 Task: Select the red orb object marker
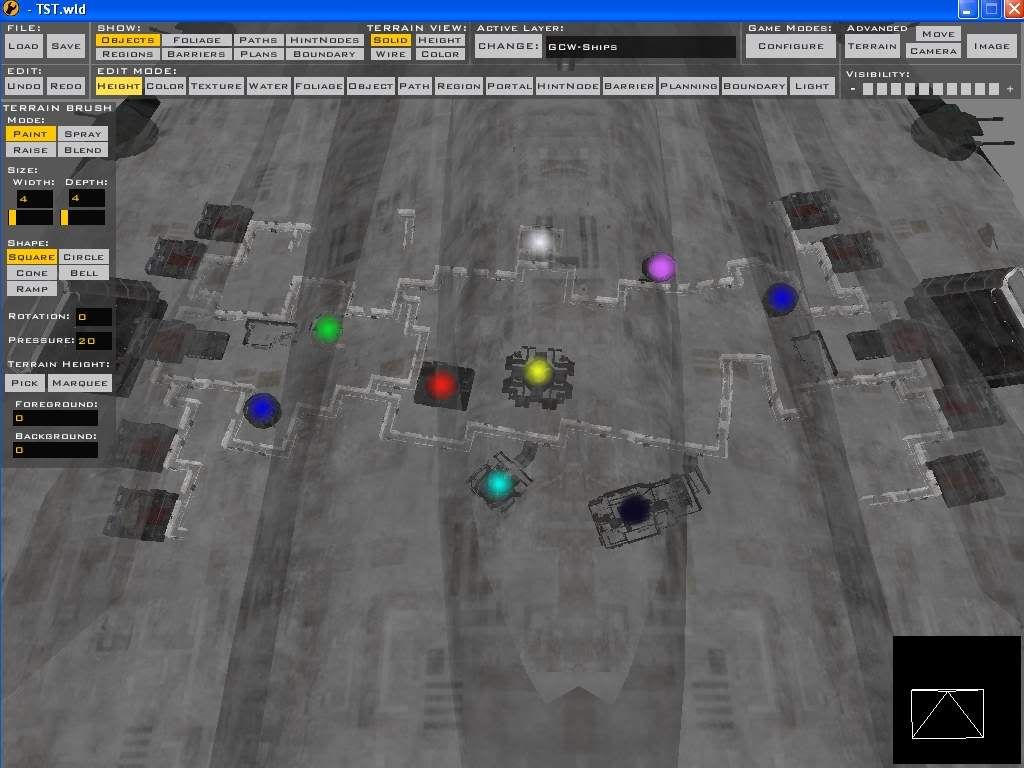point(442,384)
